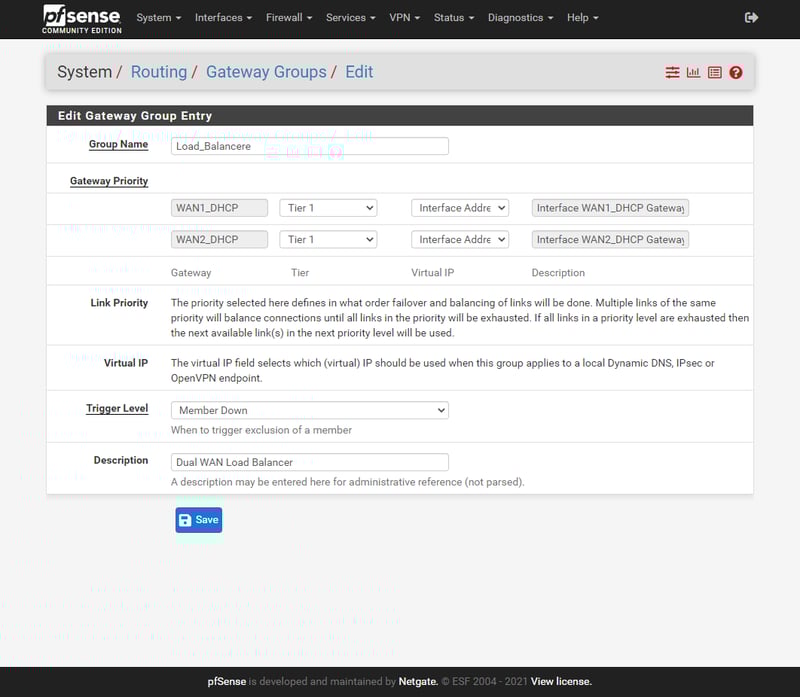
Task: Open the Interfaces menu
Action: click(x=223, y=18)
